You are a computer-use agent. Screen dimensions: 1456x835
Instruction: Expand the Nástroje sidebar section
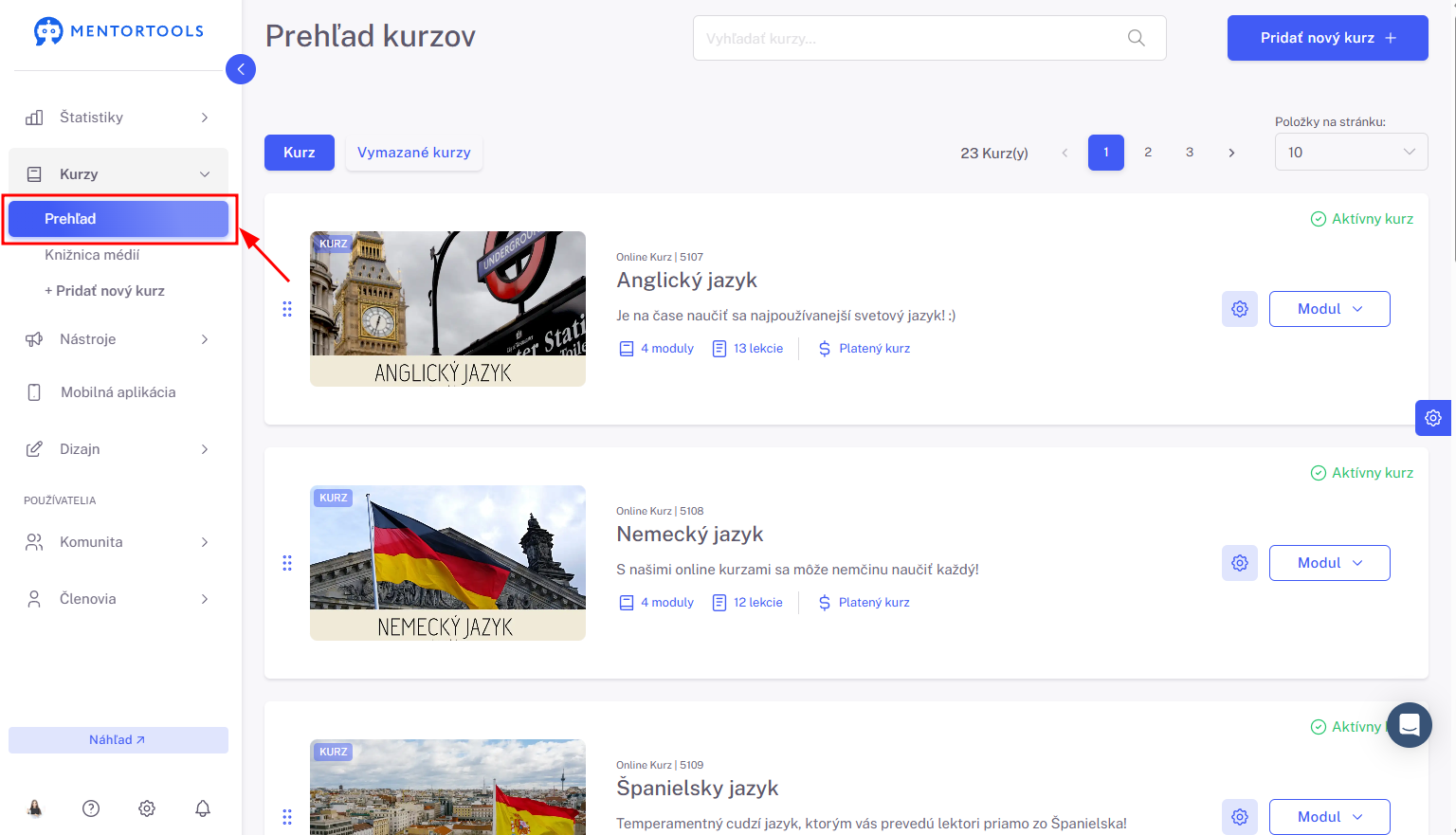118,339
